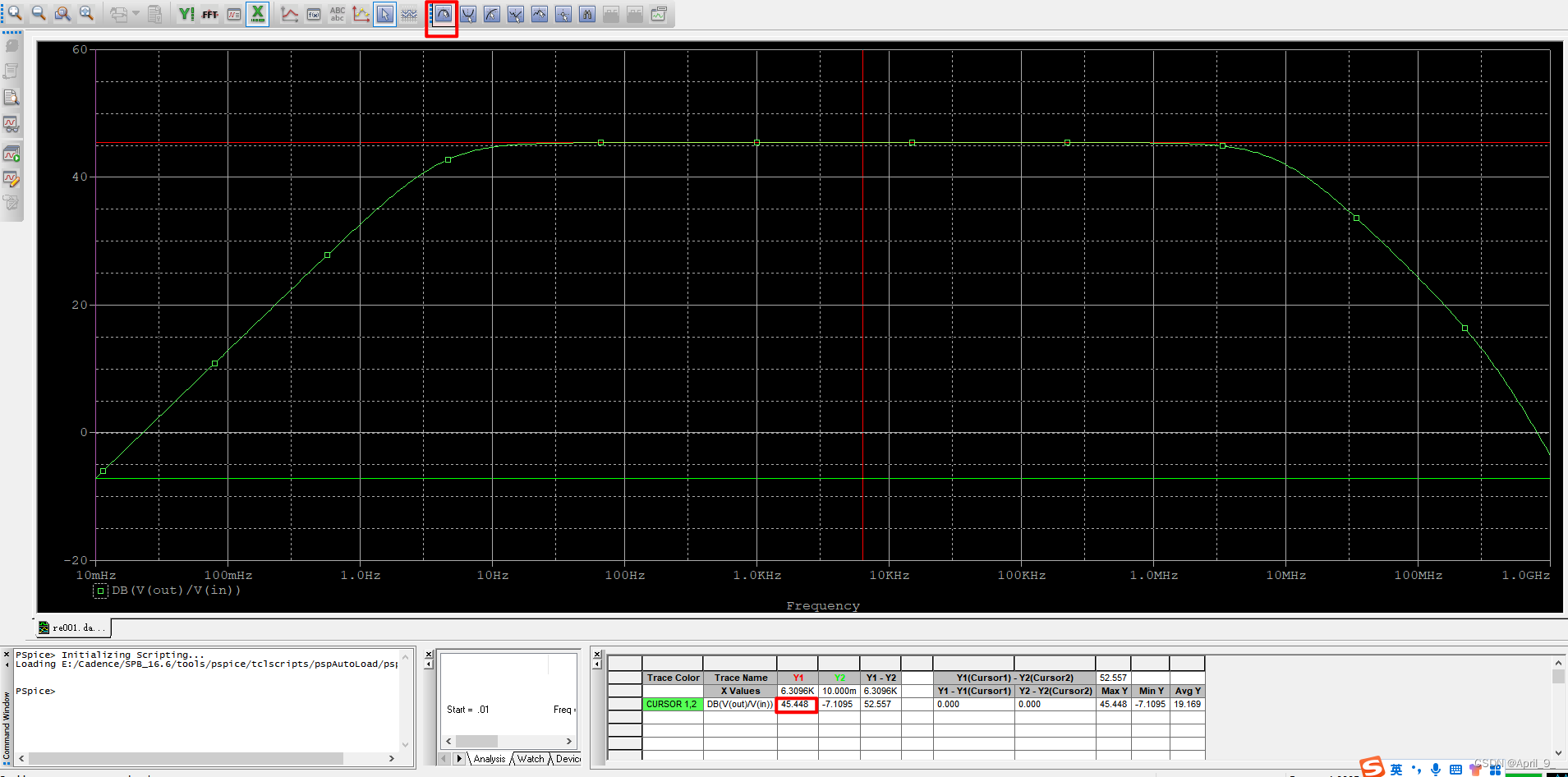Image resolution: width=1568 pixels, height=777 pixels.
Task: Toggle the cursor display button
Action: [x=384, y=14]
